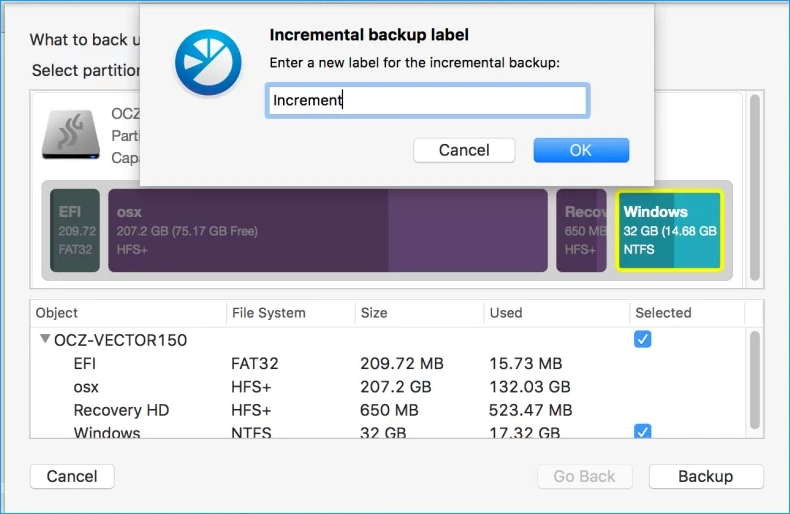Viewport: 790px width, 514px height.
Task: Click the 132.03 GB used value
Action: pos(530,387)
